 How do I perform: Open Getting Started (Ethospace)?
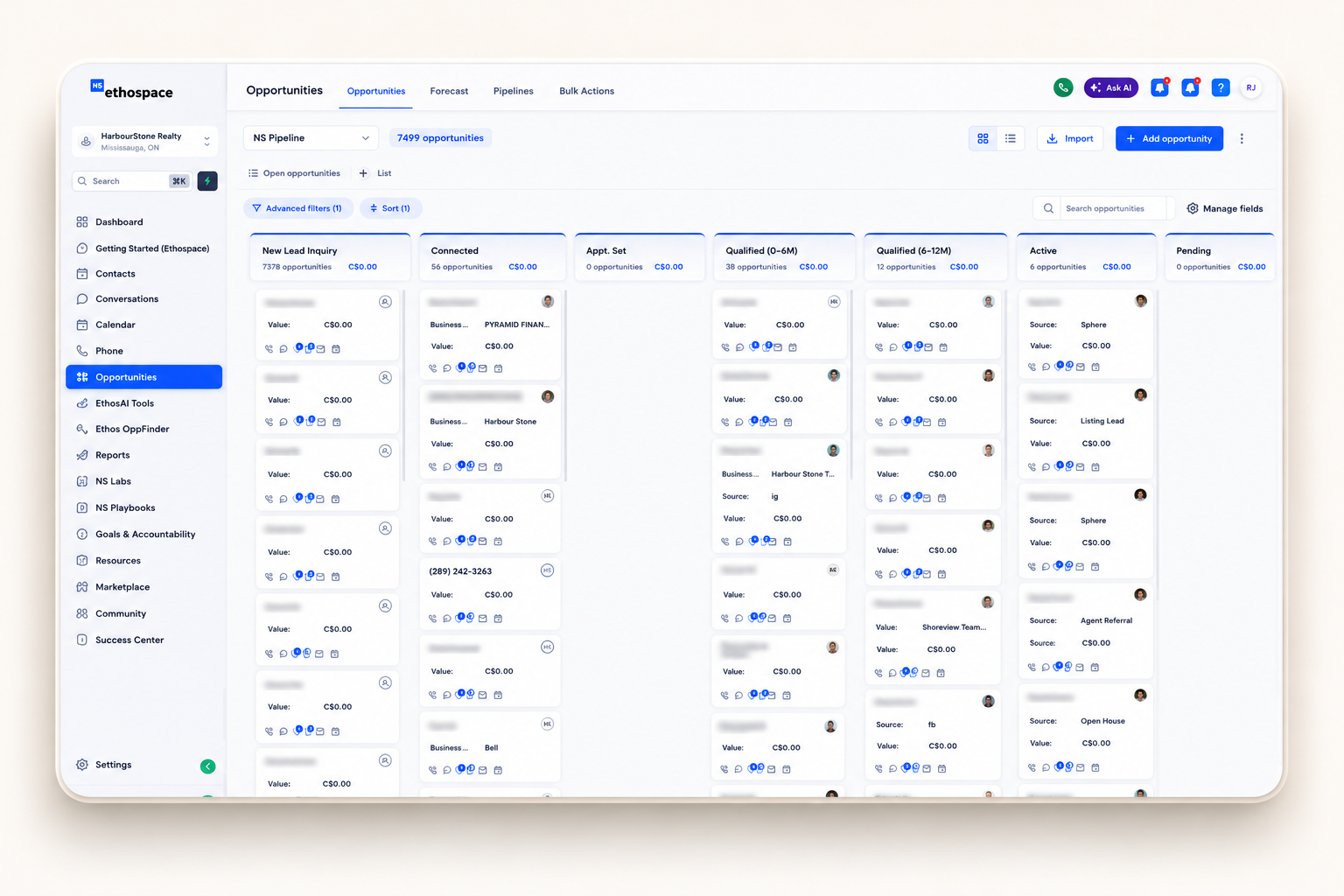144,248
